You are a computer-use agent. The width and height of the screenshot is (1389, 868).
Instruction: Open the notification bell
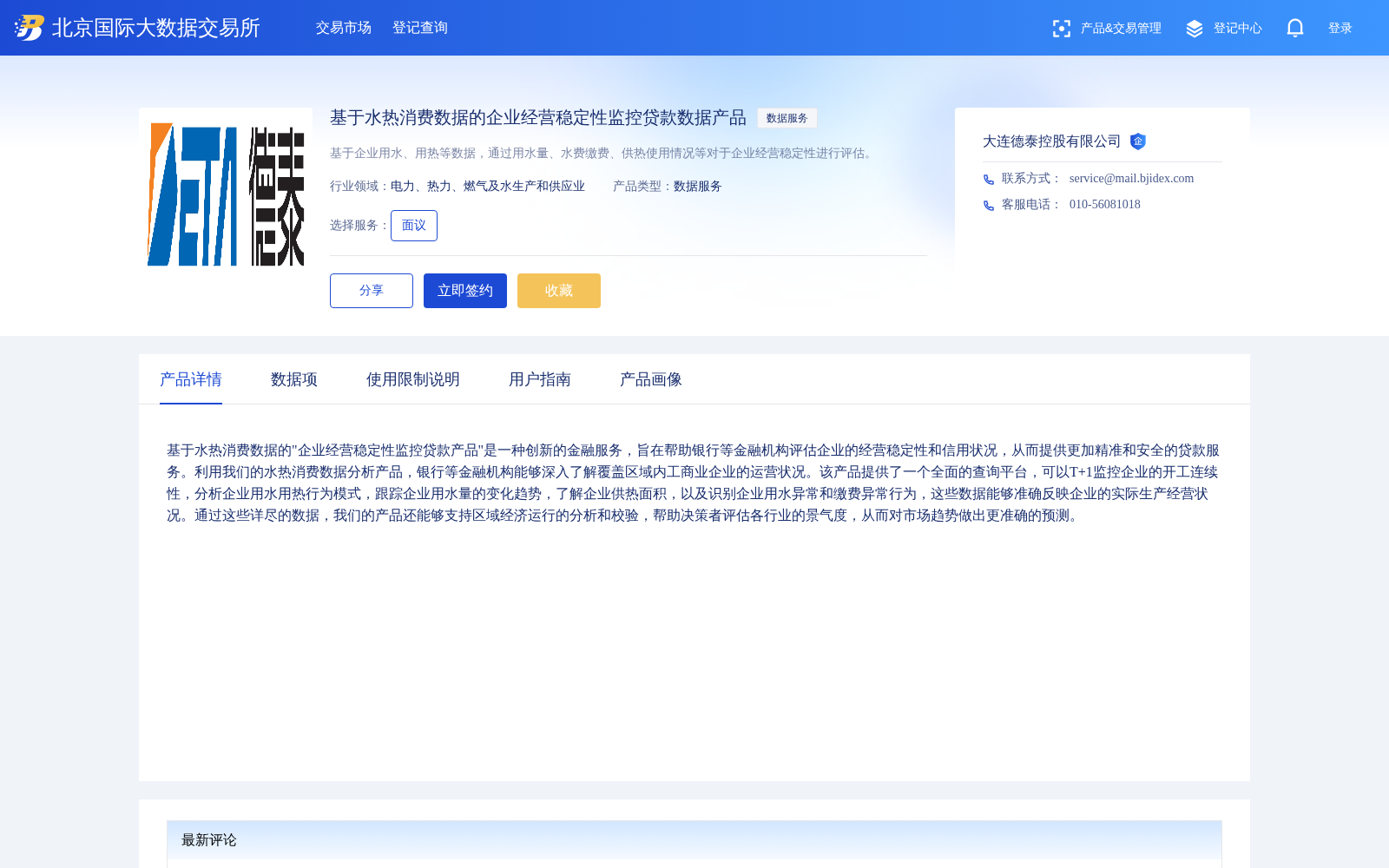coord(1295,28)
